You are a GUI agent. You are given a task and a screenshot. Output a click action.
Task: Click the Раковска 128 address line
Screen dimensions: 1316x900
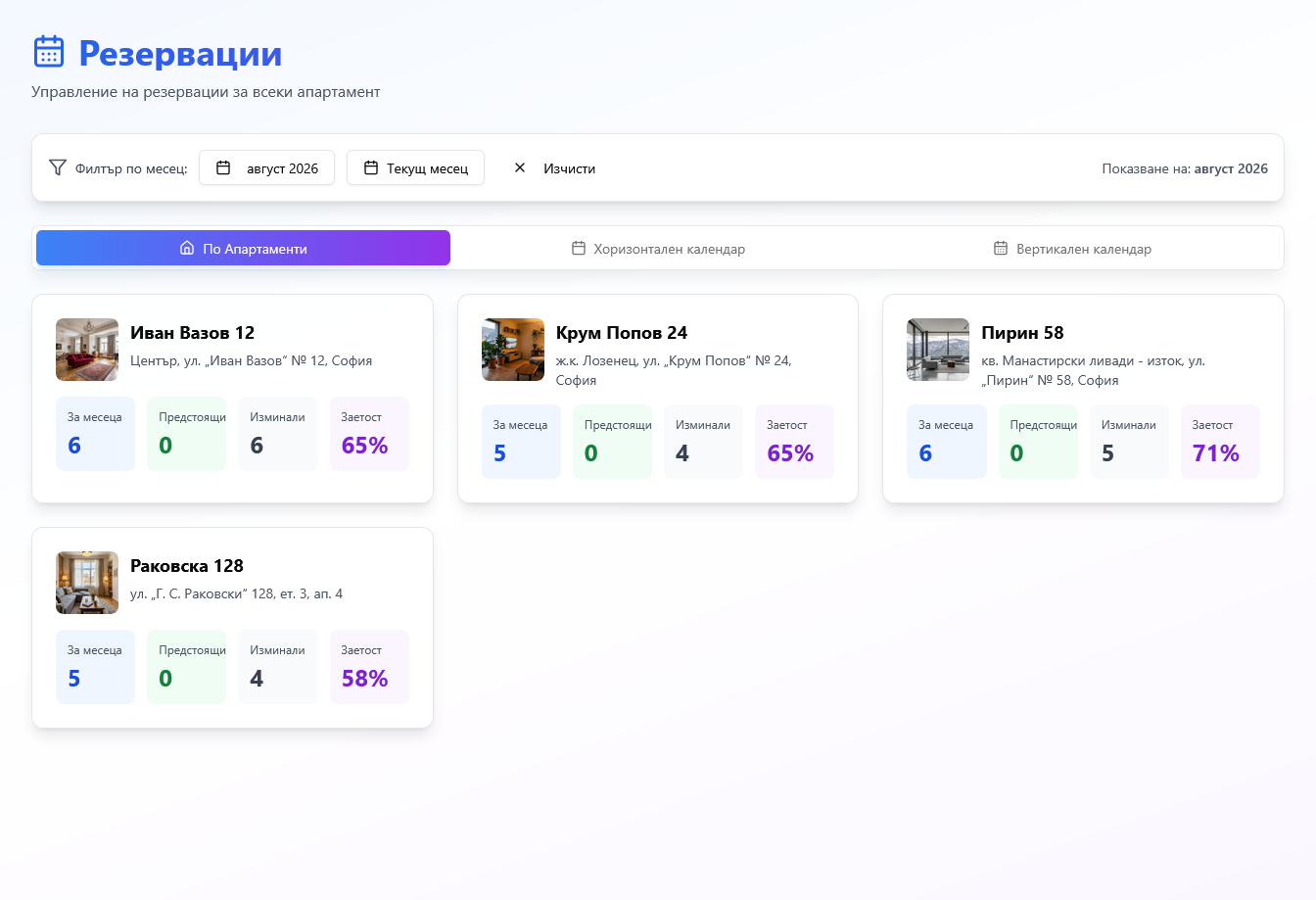(236, 593)
